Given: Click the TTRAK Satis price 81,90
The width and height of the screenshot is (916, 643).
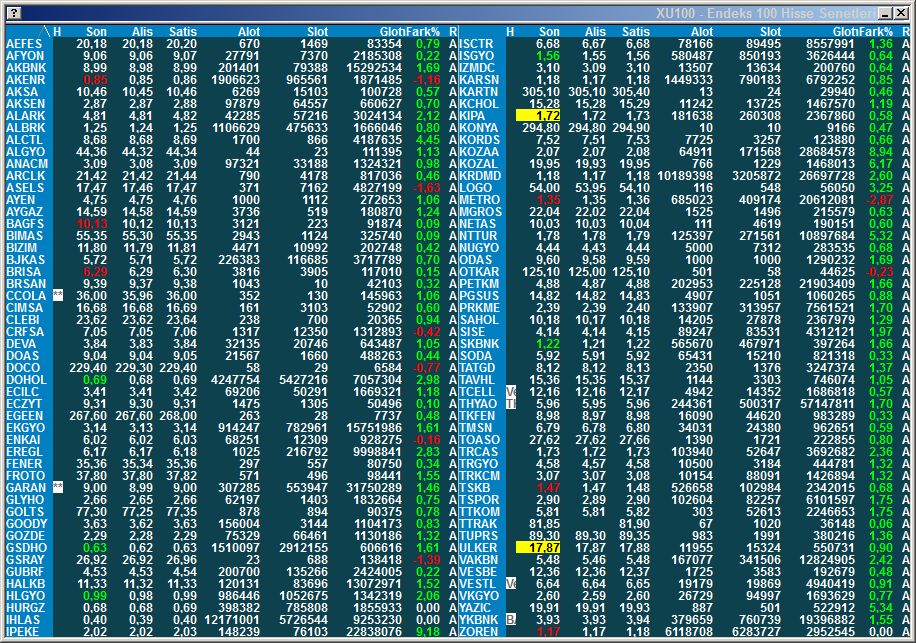Looking at the screenshot, I should point(634,524).
